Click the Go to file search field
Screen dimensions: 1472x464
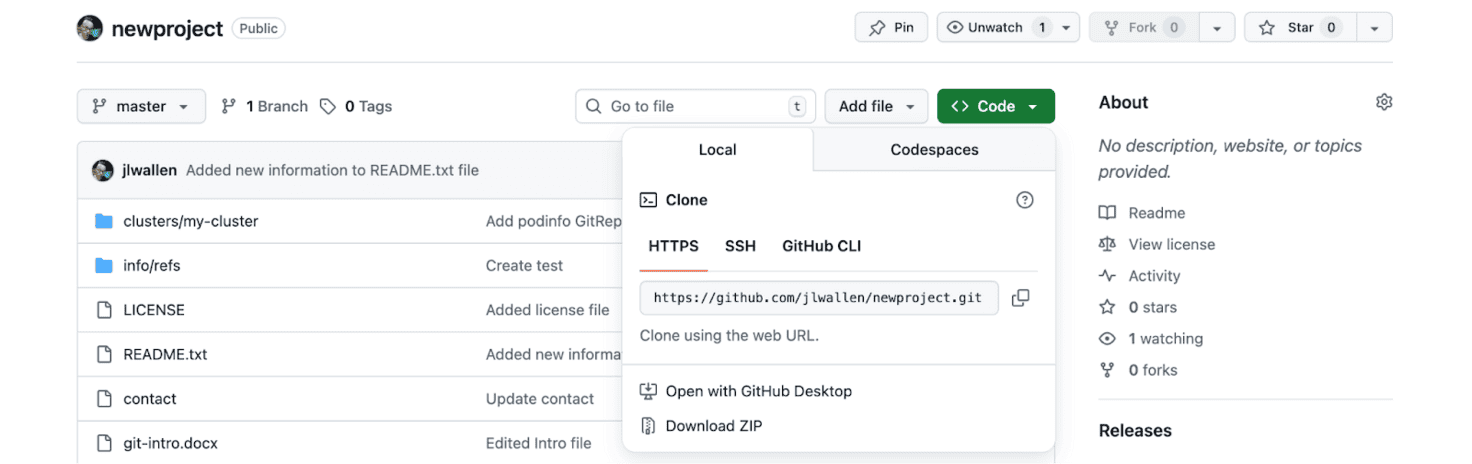tap(695, 106)
